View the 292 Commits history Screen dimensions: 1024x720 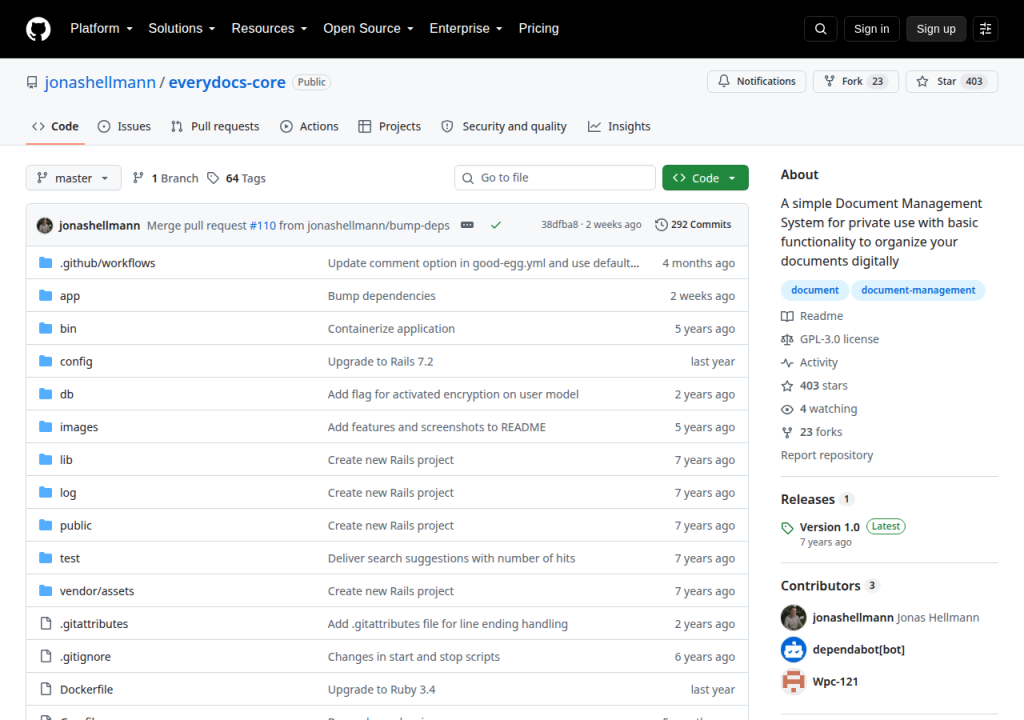point(694,225)
